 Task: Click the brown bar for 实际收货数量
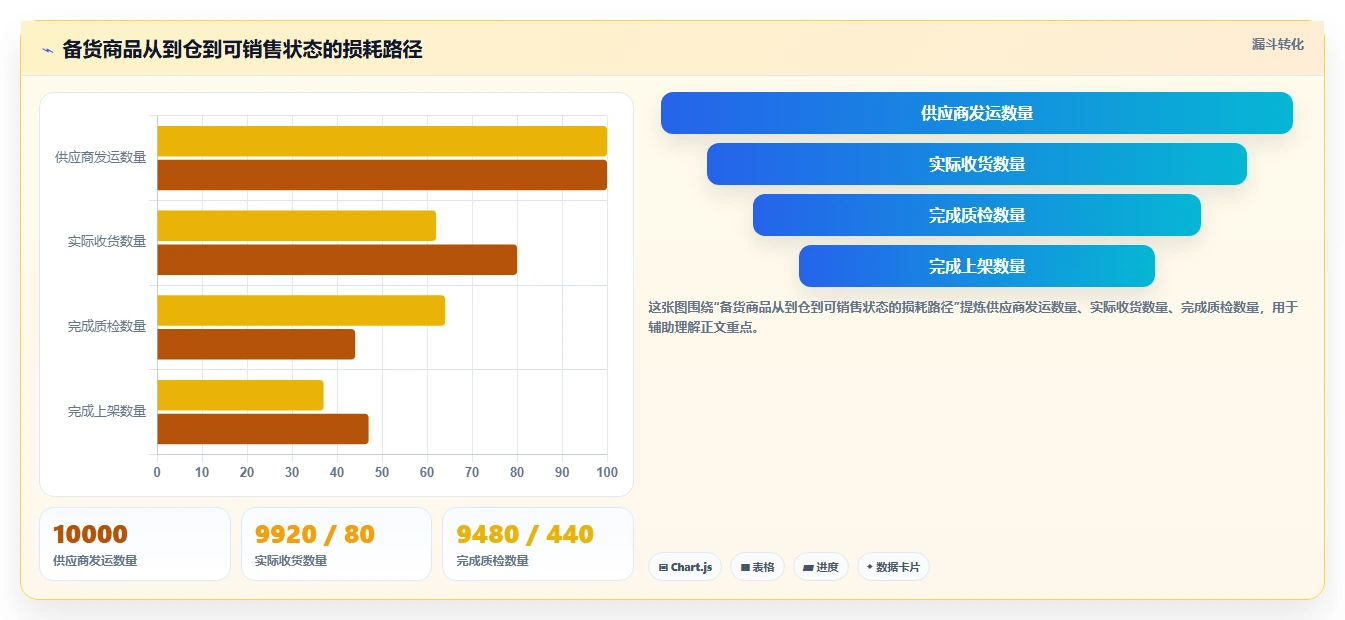pos(337,260)
